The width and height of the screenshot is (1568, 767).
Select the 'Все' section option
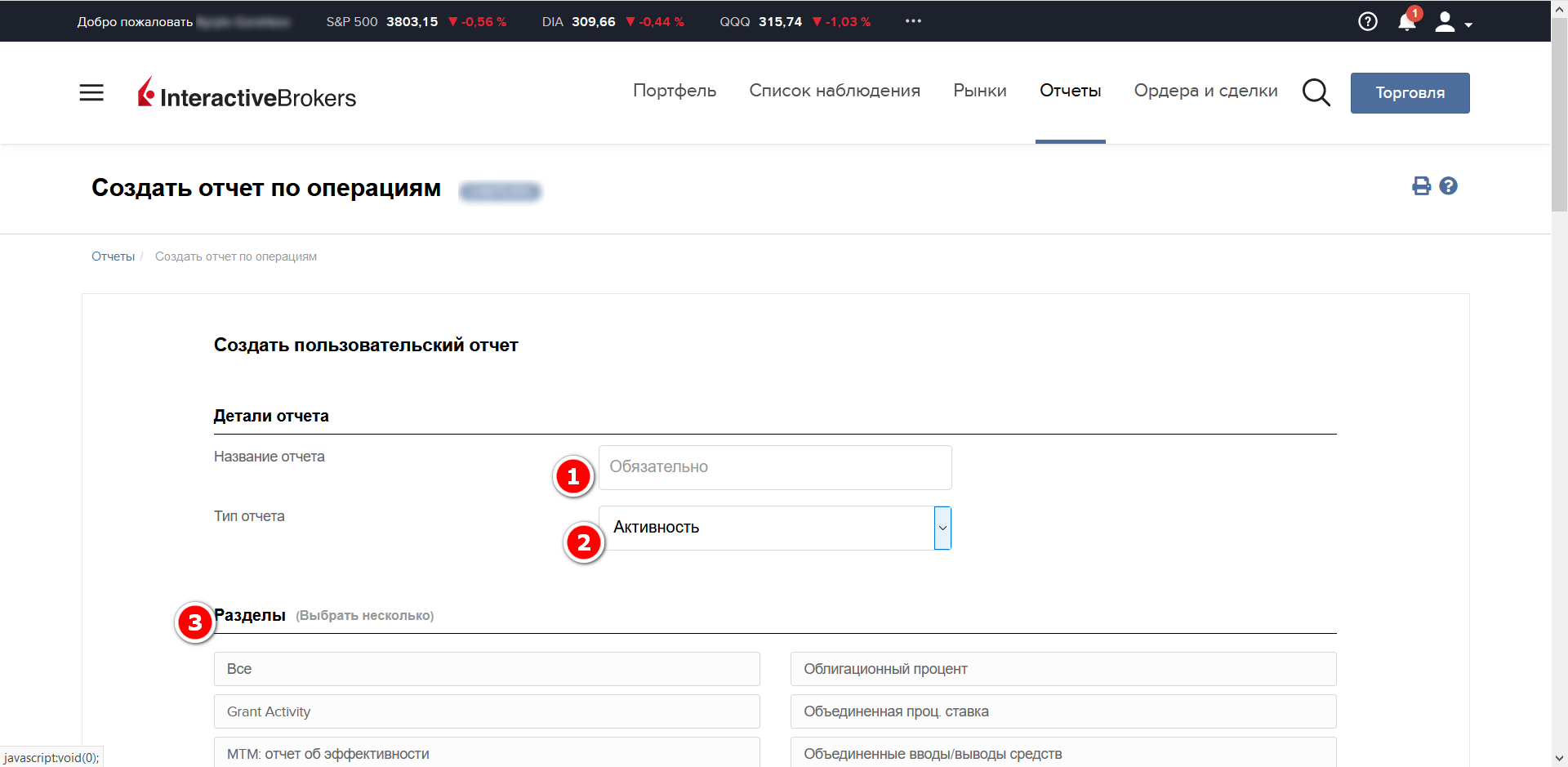pos(487,669)
